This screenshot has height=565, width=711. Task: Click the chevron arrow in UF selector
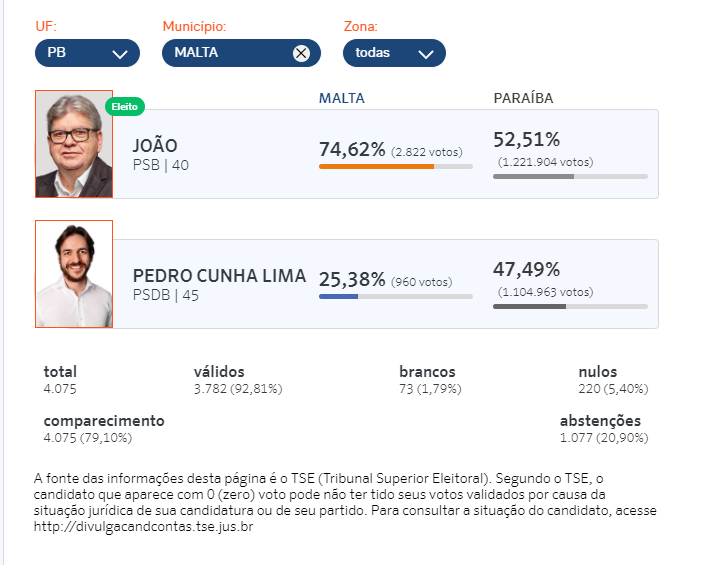click(x=120, y=54)
